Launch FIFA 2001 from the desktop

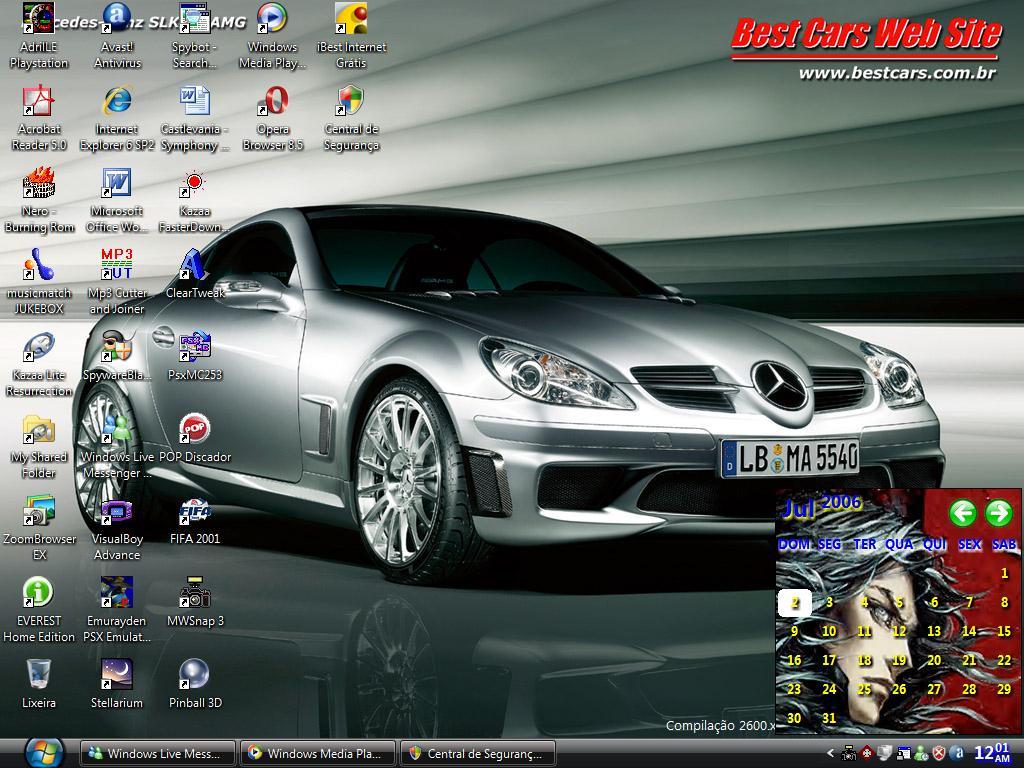(x=195, y=520)
